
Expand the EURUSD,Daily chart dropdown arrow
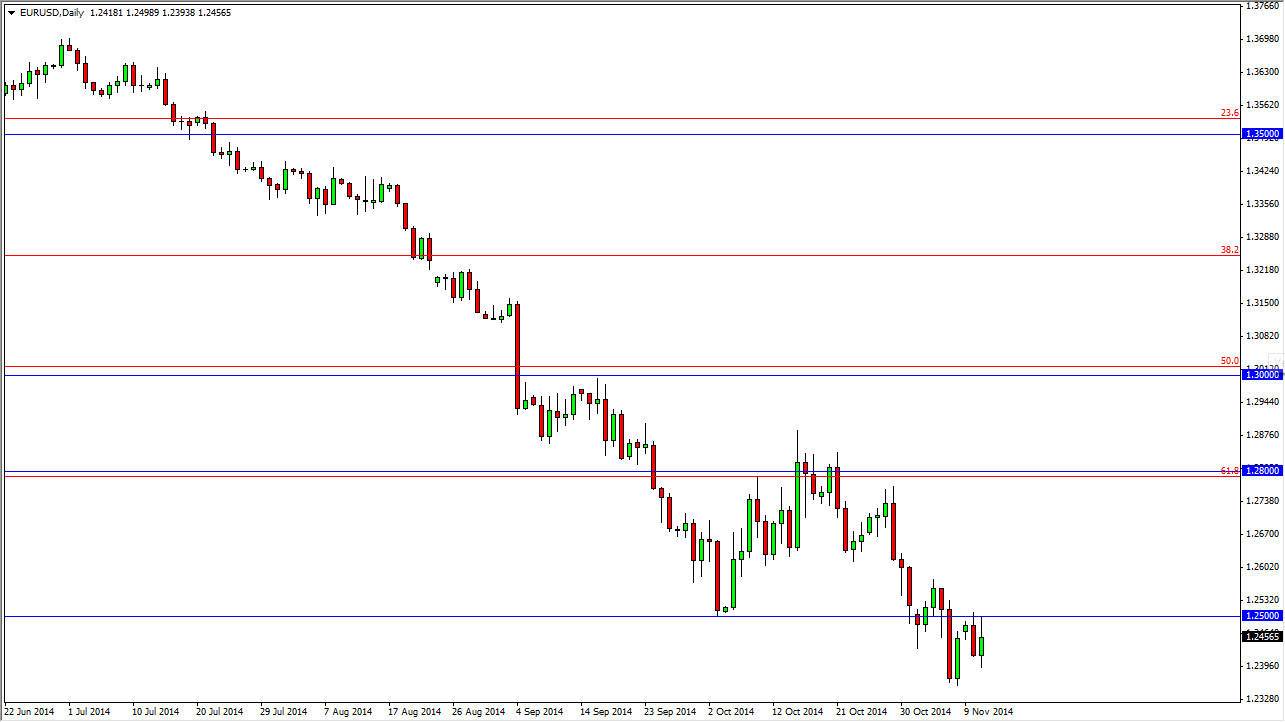coord(10,12)
